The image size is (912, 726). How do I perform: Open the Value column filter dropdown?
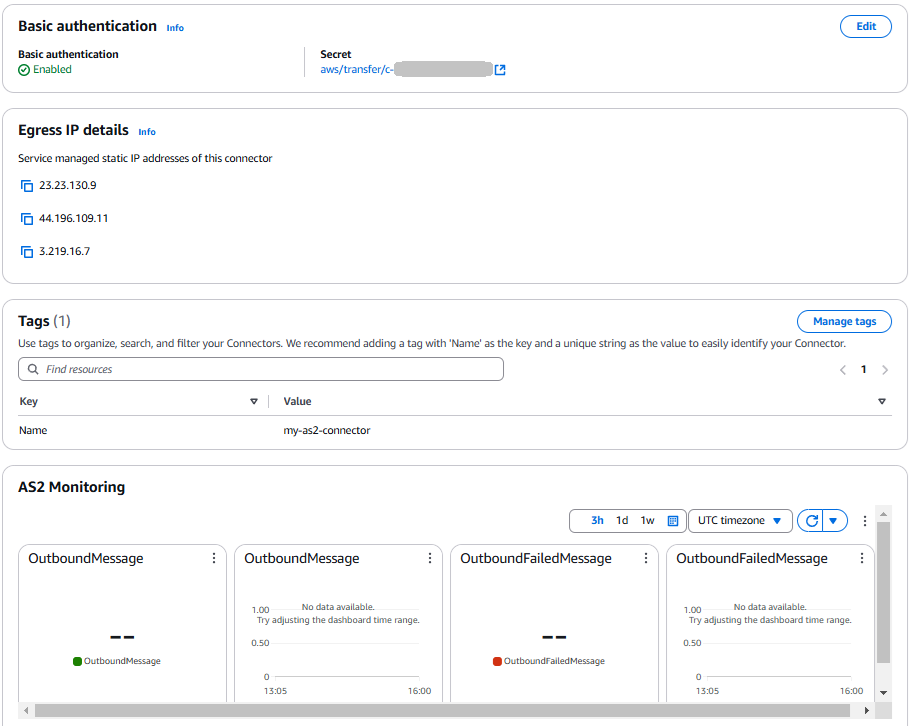pyautogui.click(x=881, y=401)
